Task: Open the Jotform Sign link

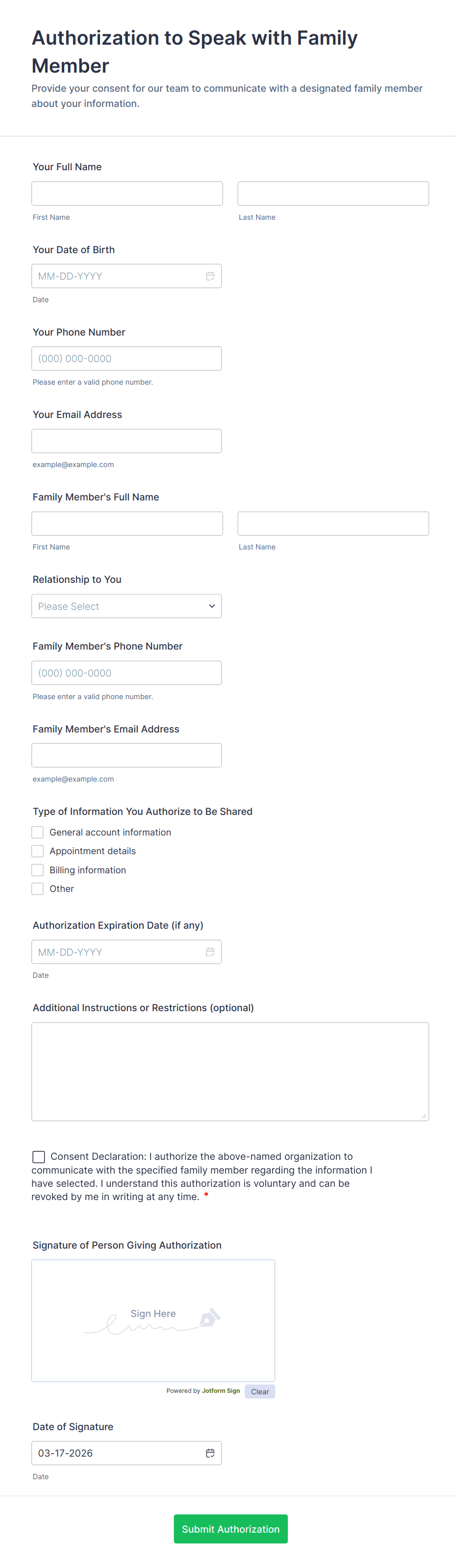Action: tap(221, 1391)
